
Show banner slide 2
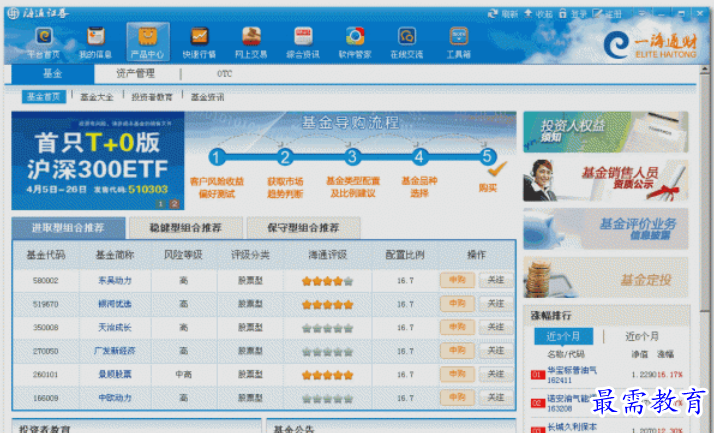point(174,204)
